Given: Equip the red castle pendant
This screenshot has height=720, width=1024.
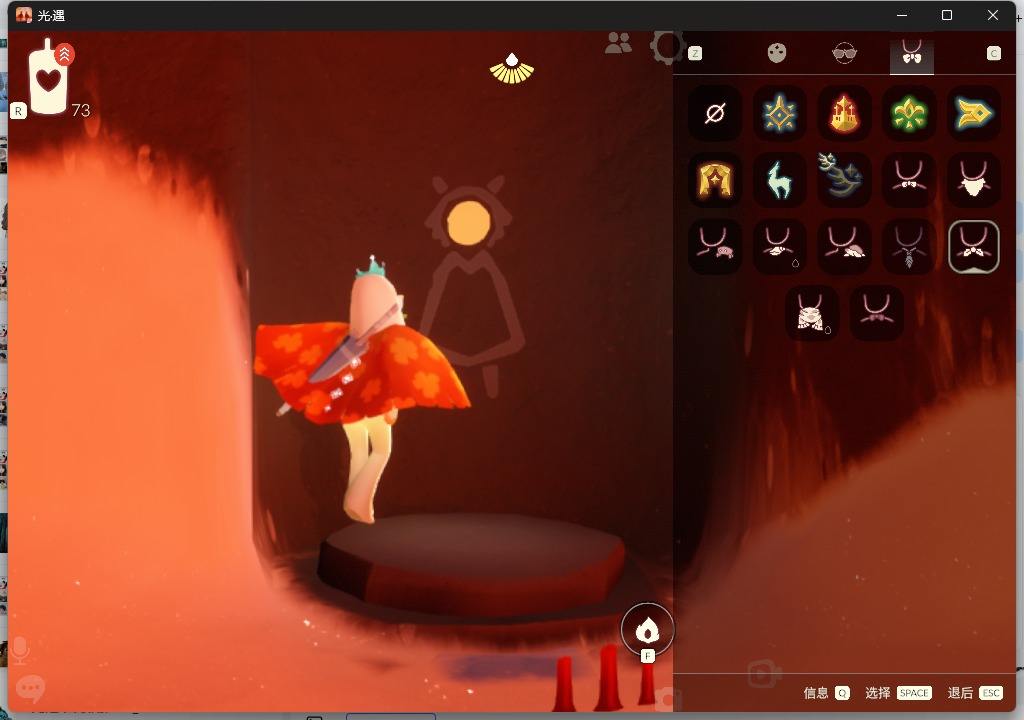Looking at the screenshot, I should click(844, 113).
